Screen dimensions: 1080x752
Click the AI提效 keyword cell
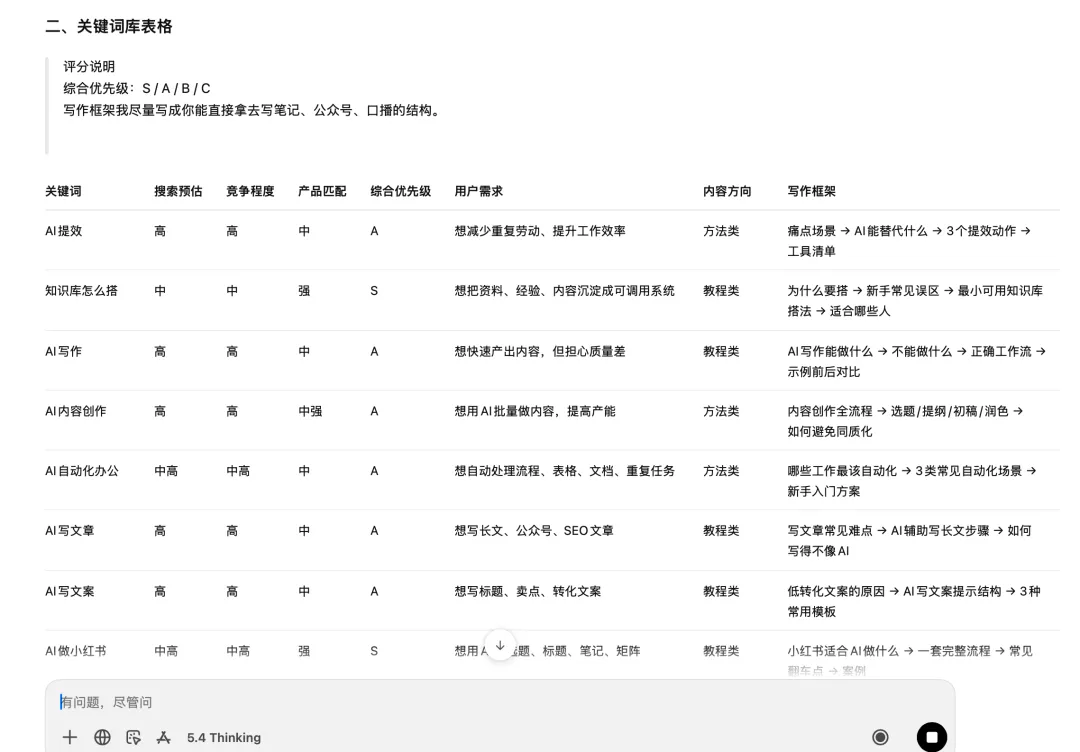(x=64, y=231)
